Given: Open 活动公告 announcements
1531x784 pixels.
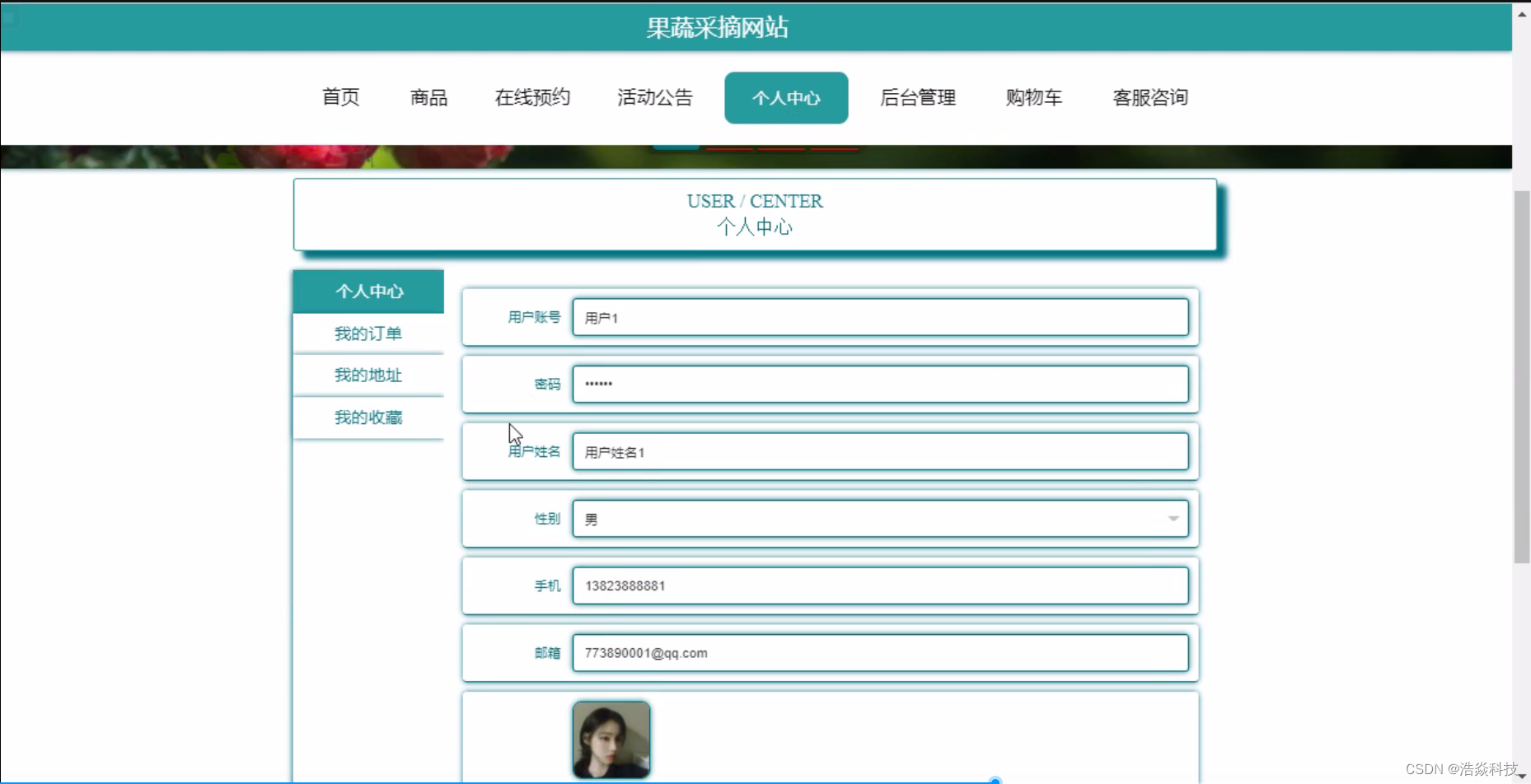Looking at the screenshot, I should coord(654,97).
